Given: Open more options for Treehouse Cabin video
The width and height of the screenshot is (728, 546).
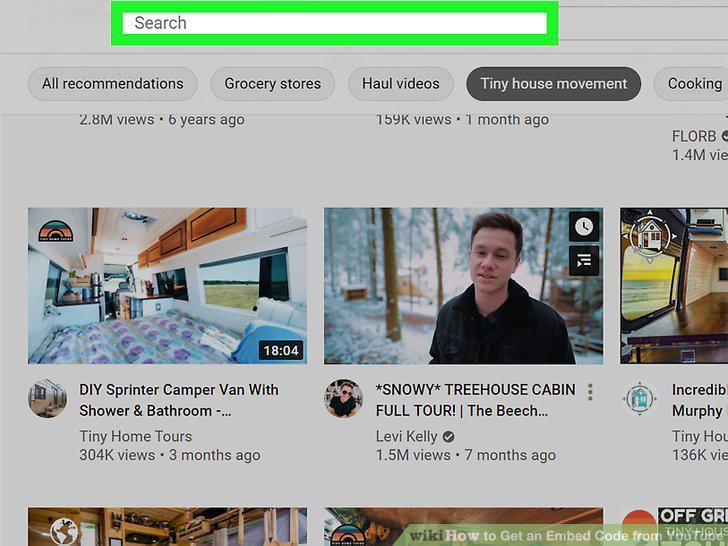Looking at the screenshot, I should click(590, 392).
